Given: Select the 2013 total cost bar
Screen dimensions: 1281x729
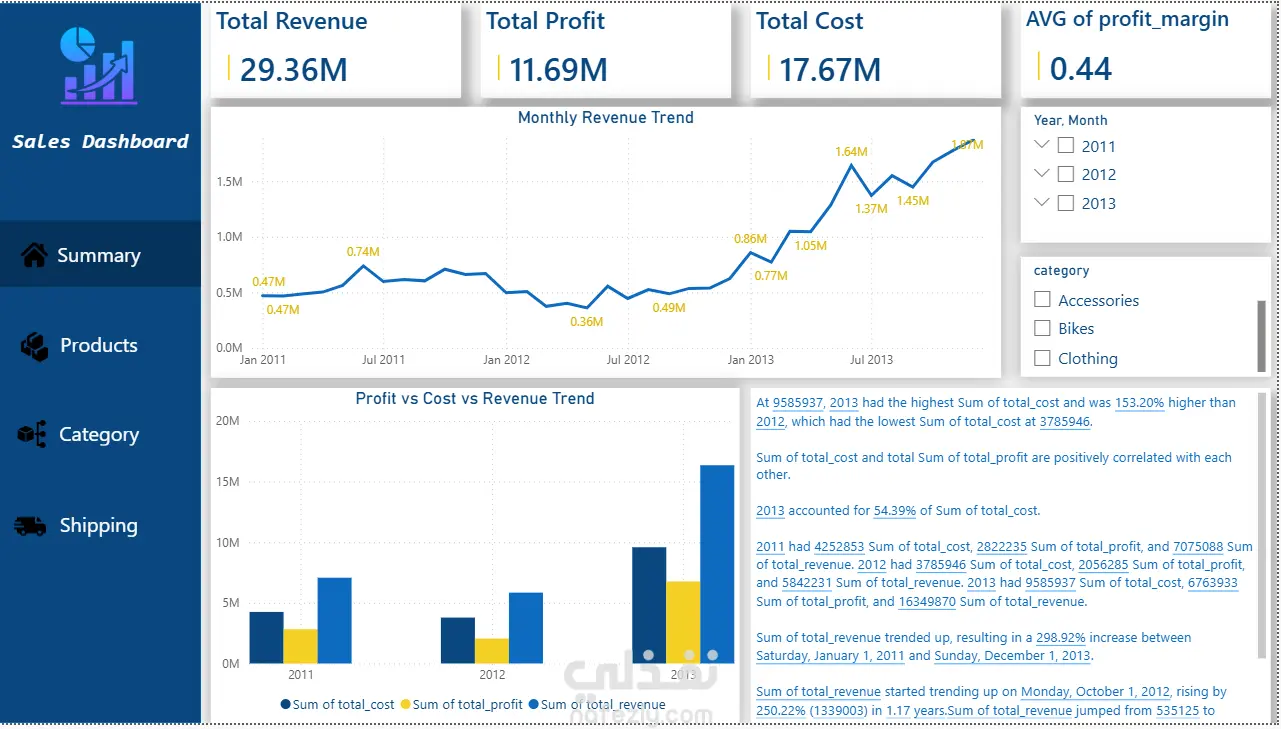Looking at the screenshot, I should (x=649, y=605).
